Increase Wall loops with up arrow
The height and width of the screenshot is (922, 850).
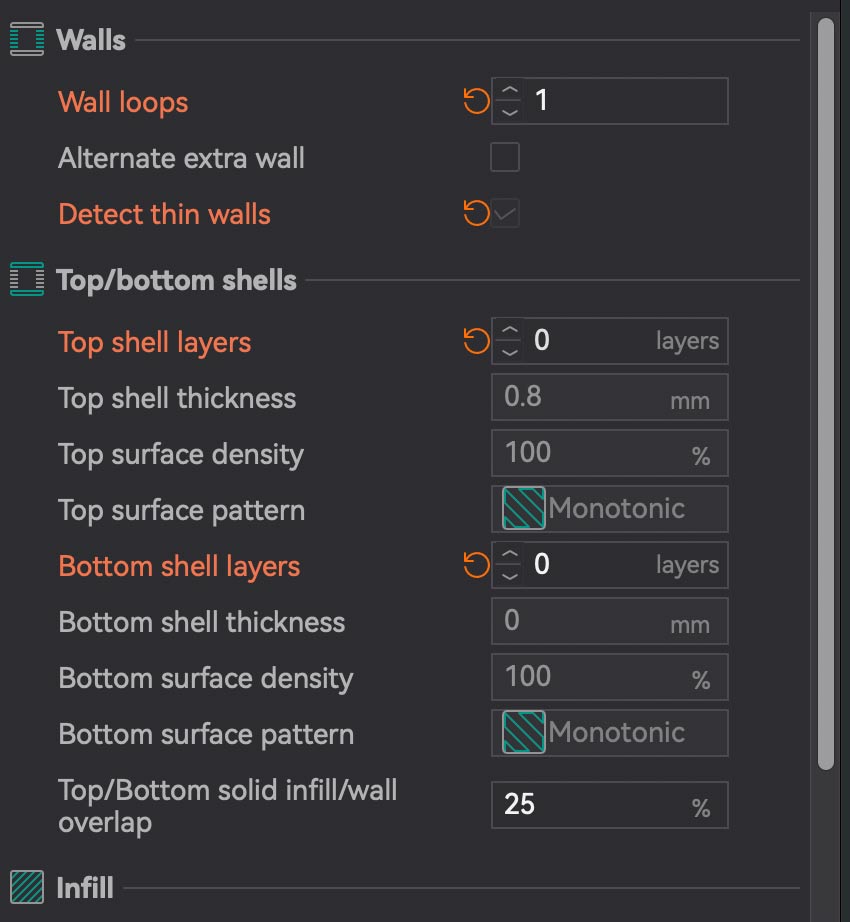pos(510,91)
